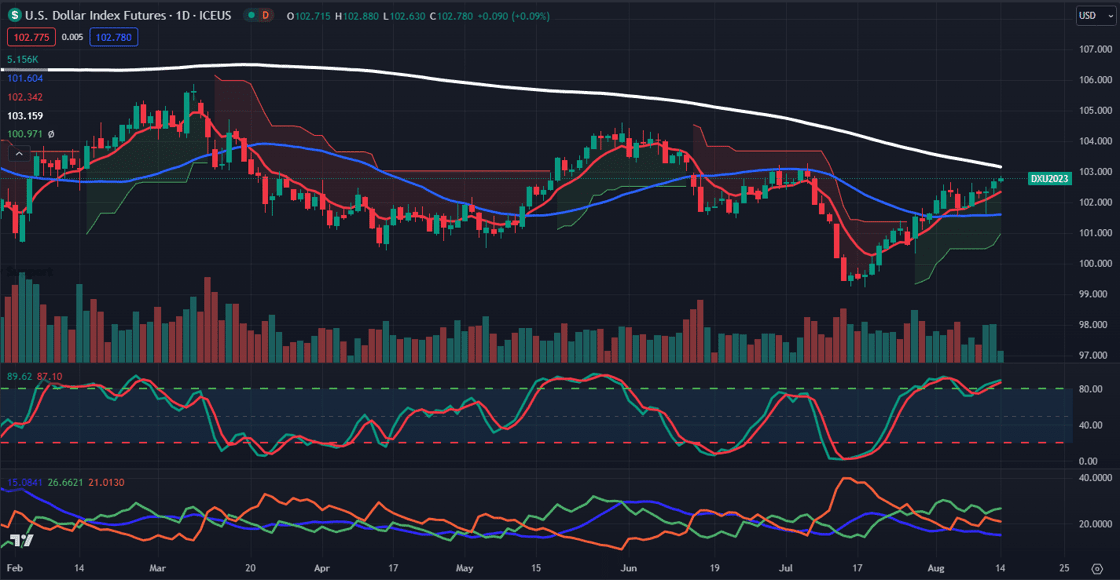
Task: Click the 80.00 stochastic axis label
Action: [x=1089, y=389]
